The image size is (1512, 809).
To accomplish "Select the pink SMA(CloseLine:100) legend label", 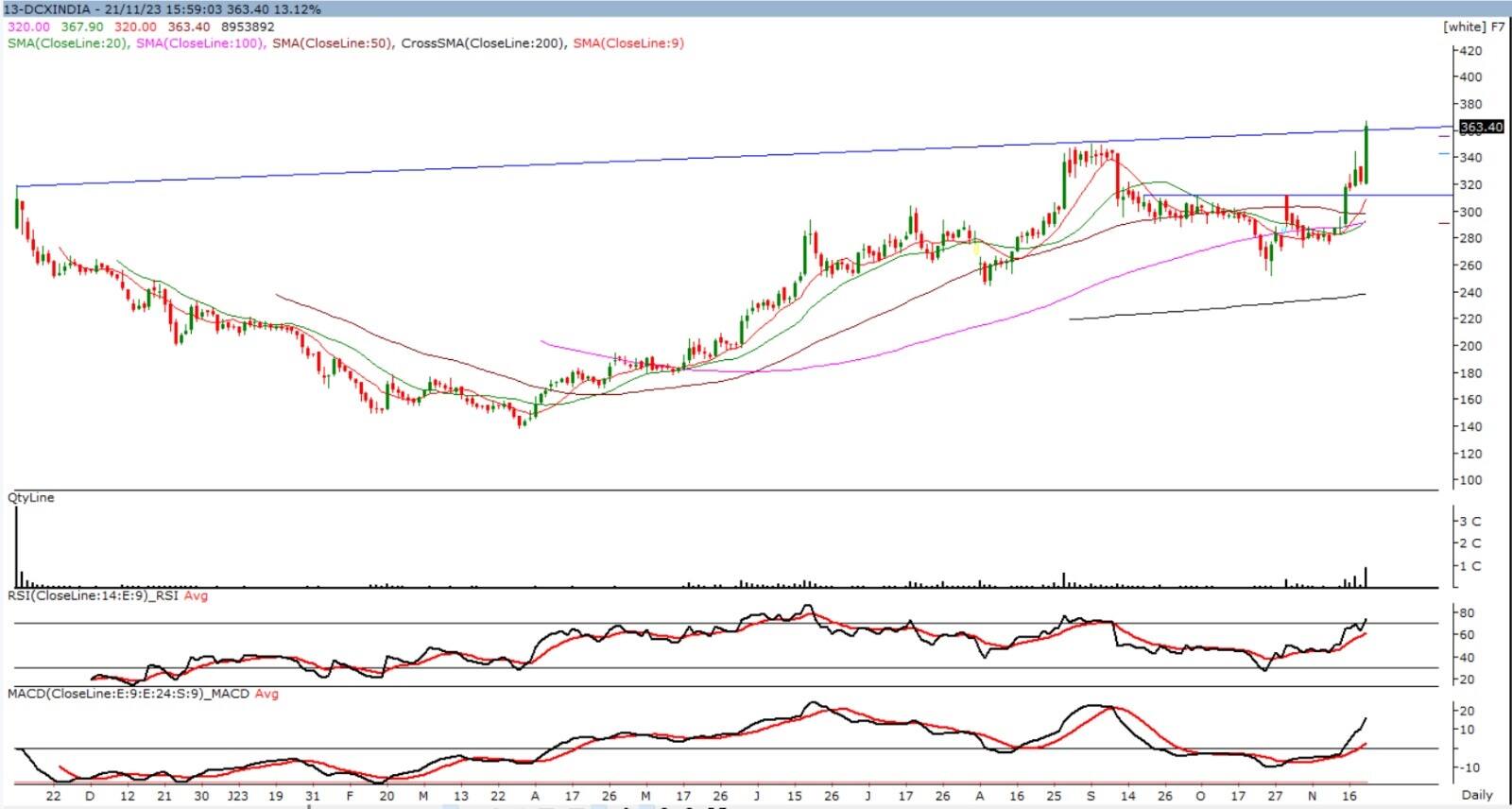I will pos(200,43).
